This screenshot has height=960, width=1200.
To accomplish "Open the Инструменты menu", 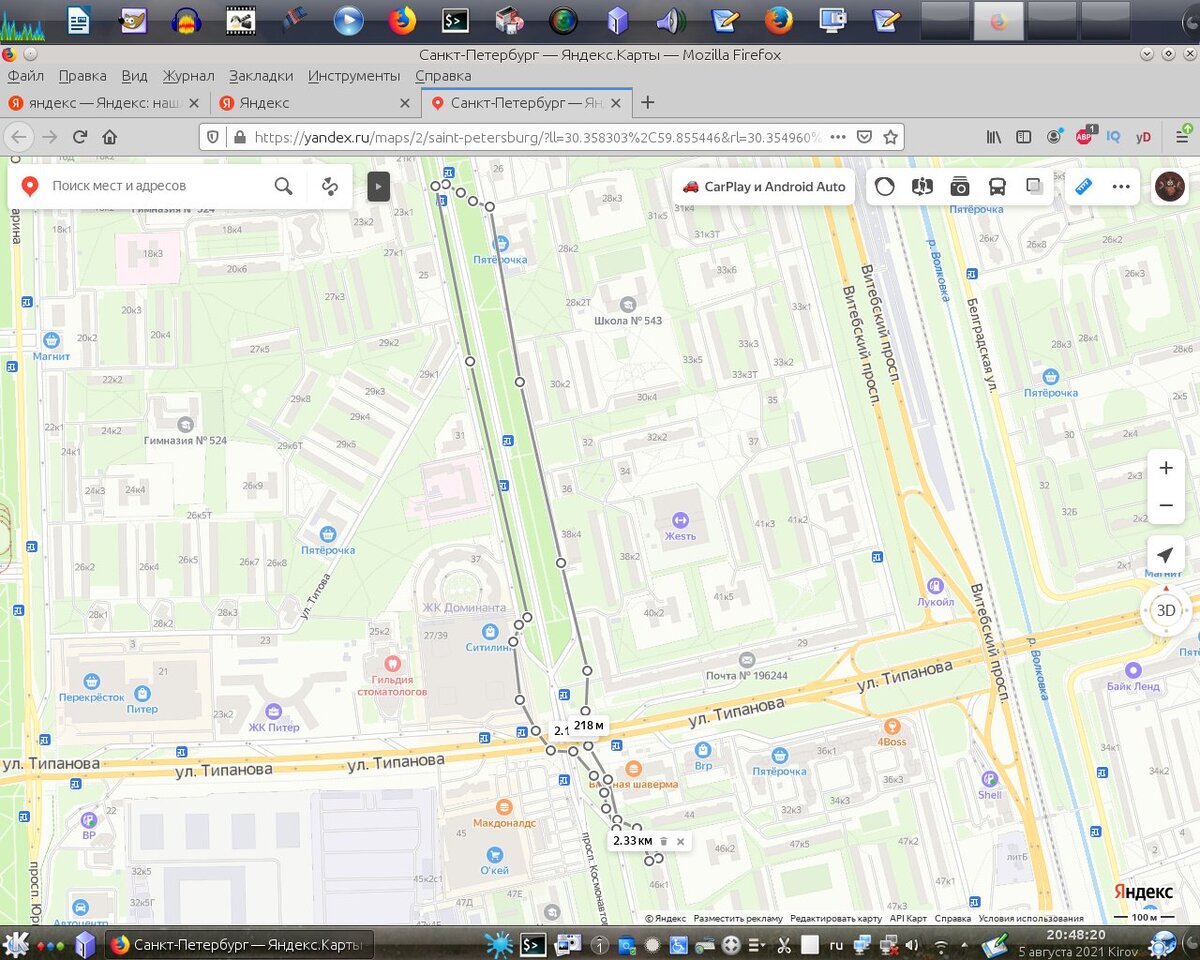I will pos(354,76).
